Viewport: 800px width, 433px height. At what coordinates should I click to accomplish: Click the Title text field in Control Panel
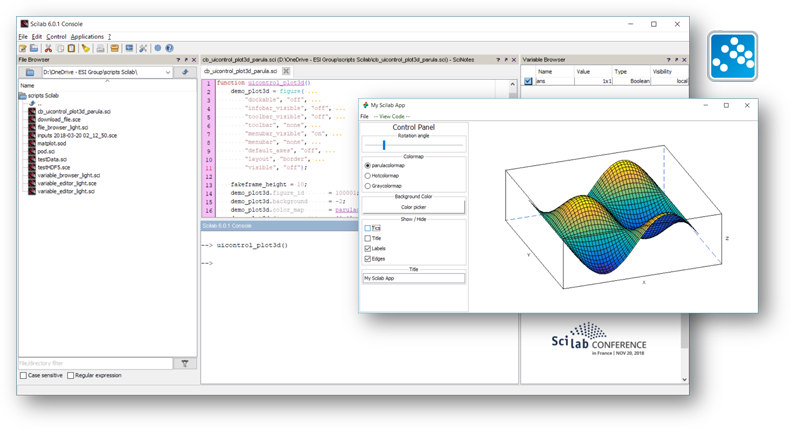[413, 278]
